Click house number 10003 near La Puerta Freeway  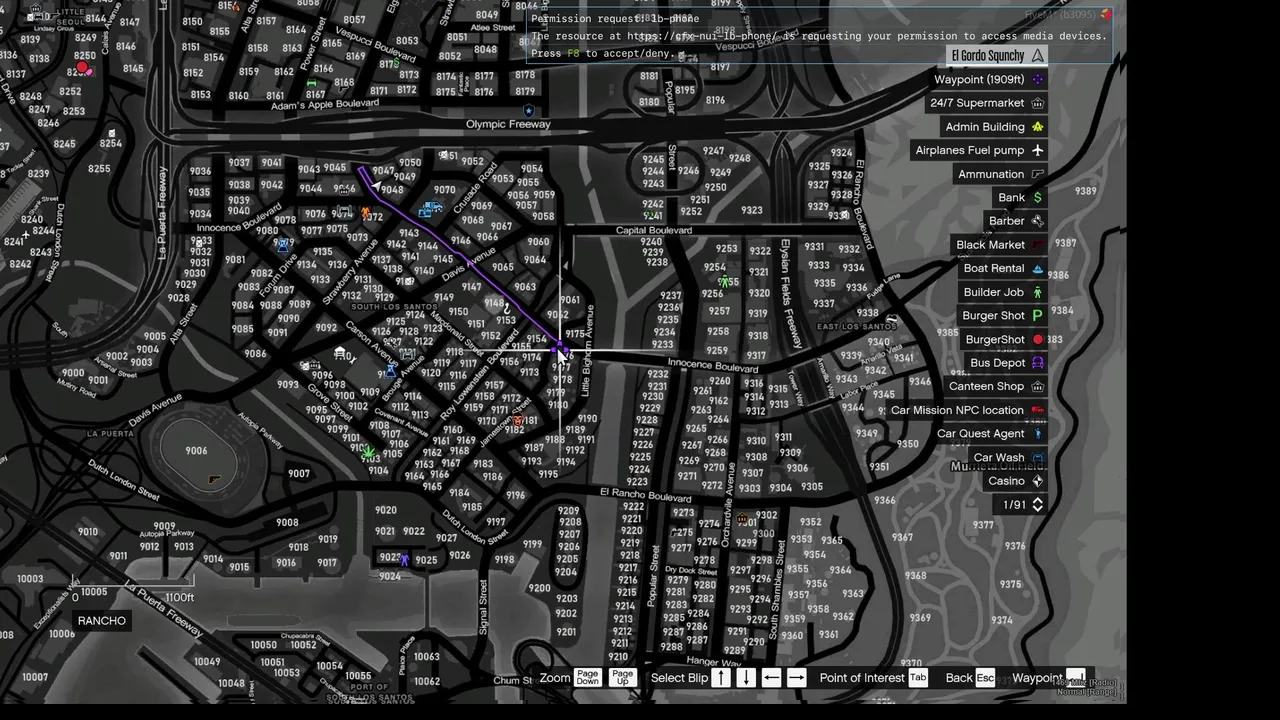pos(30,579)
